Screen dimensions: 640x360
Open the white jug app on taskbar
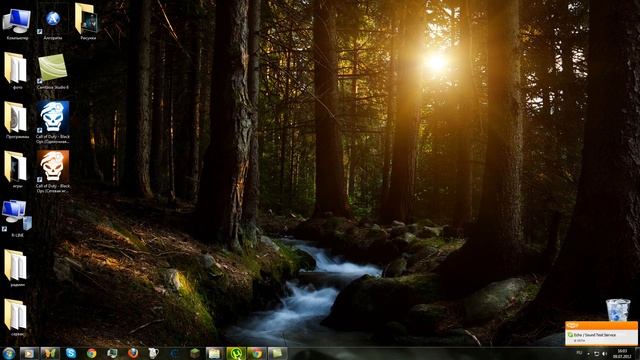pyautogui.click(x=153, y=353)
